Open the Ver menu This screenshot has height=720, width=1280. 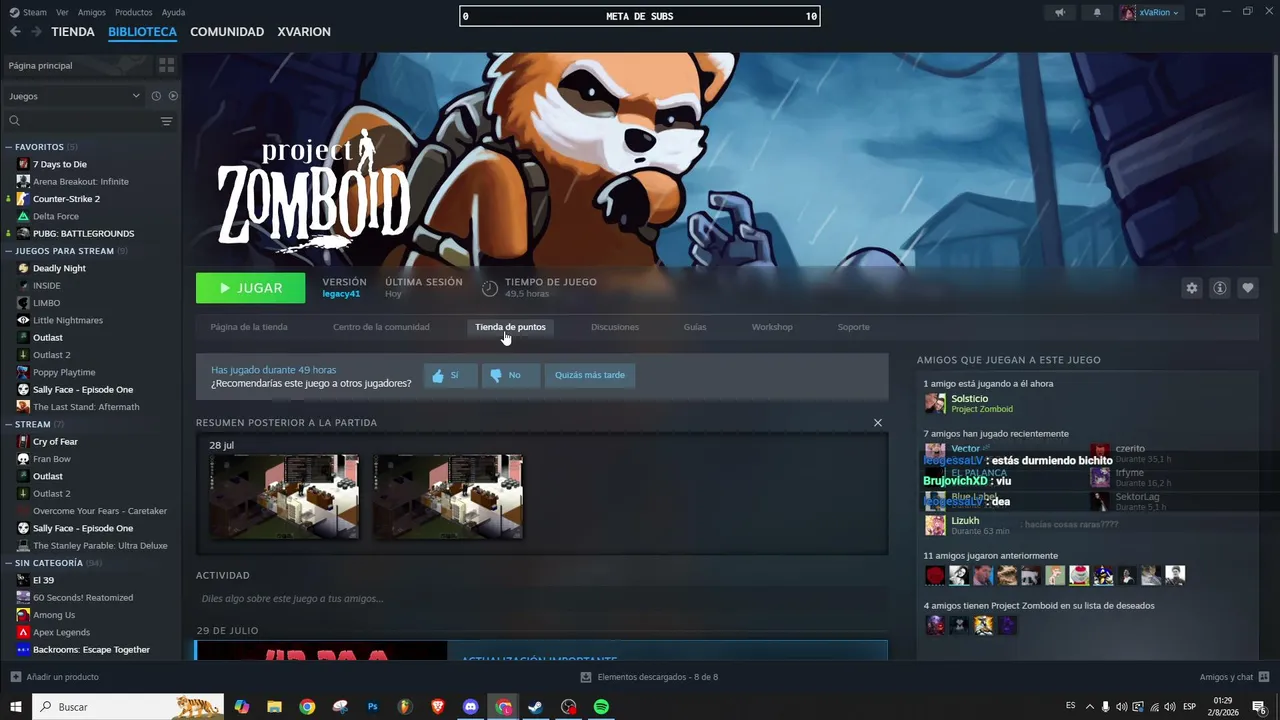62,13
